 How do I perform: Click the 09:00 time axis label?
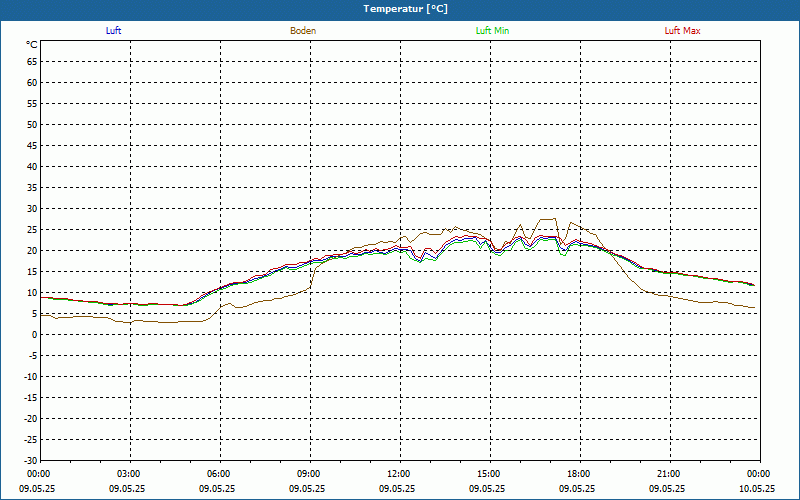[310, 474]
